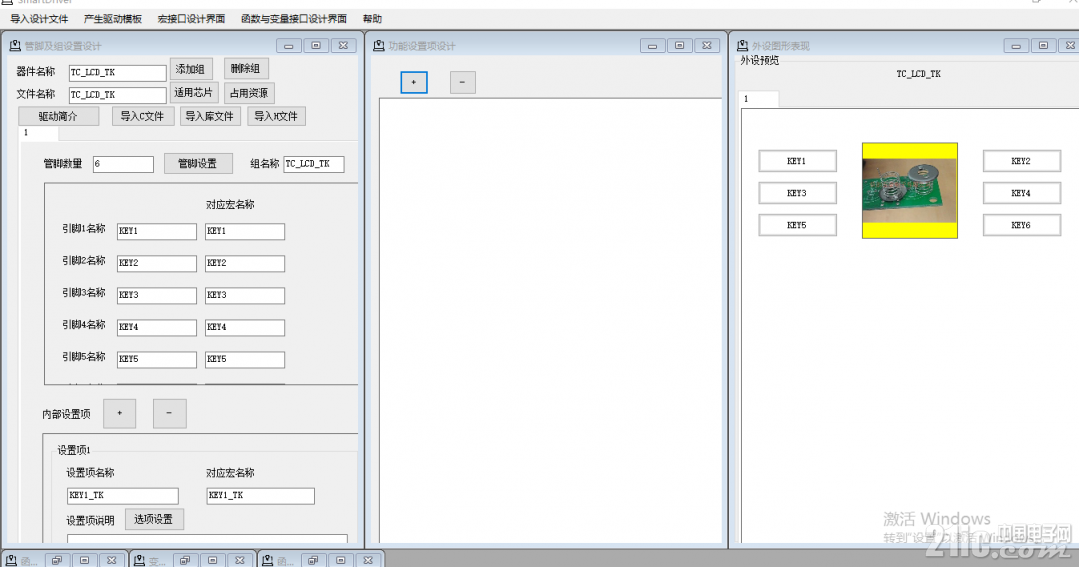The image size is (1079, 567).
Task: Click the minus button beside 内部设置项
Action: click(169, 414)
